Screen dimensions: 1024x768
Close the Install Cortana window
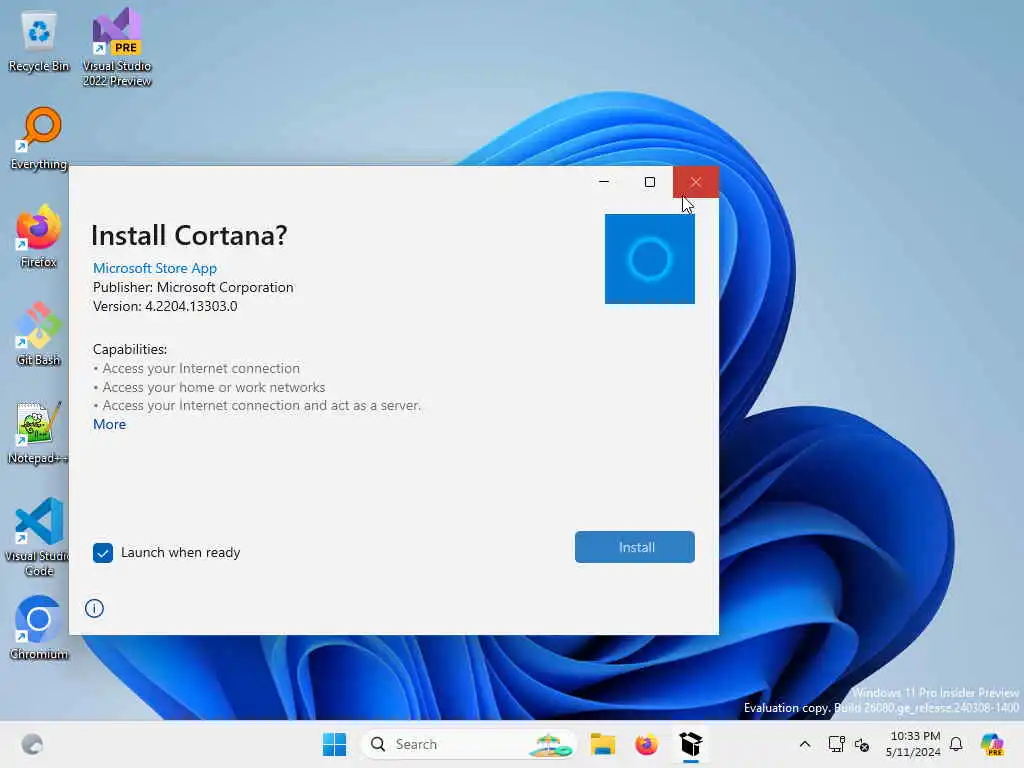coord(696,182)
